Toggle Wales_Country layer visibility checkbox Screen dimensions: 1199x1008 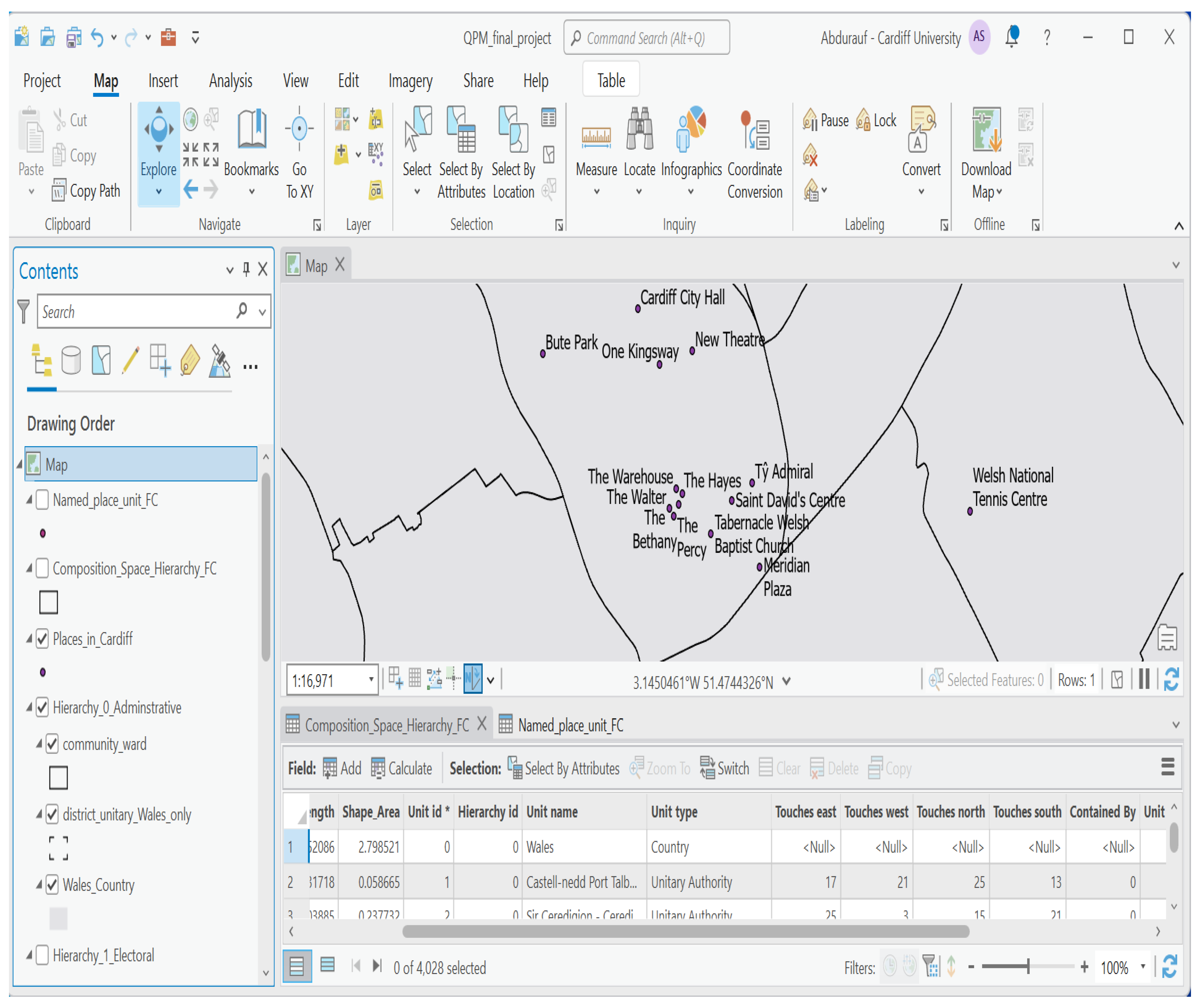pos(52,885)
